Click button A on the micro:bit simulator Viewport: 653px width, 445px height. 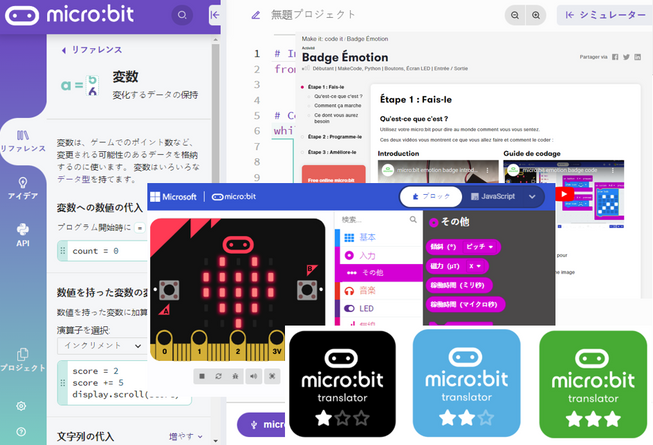tap(169, 290)
